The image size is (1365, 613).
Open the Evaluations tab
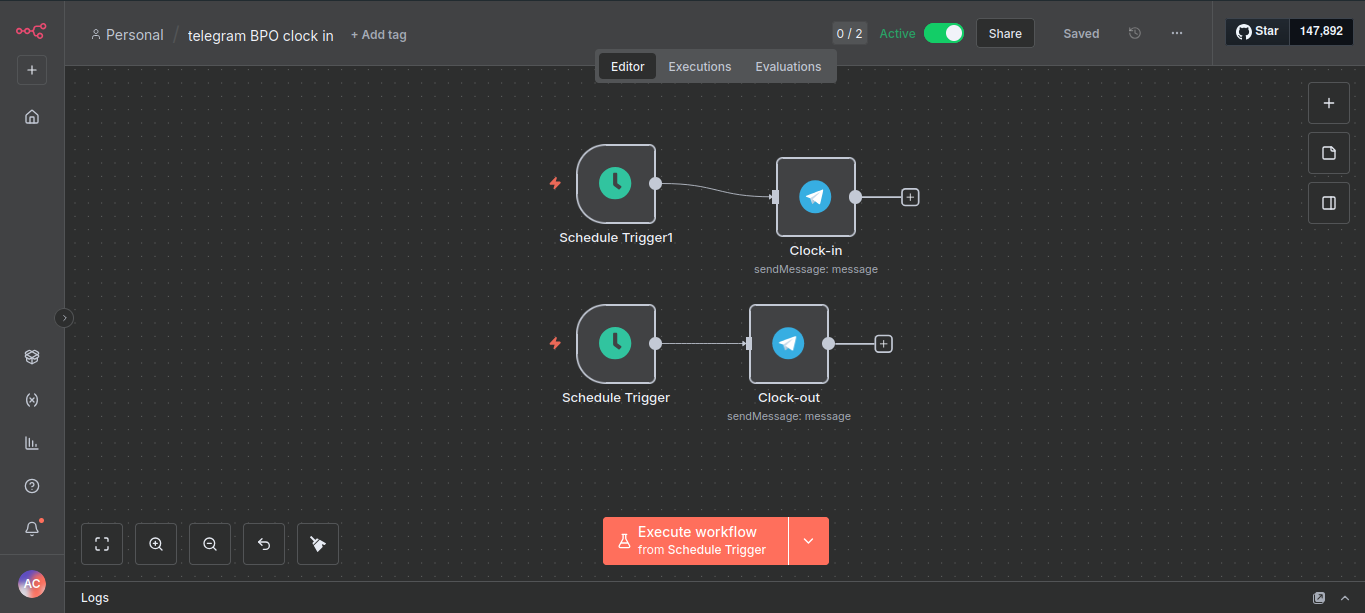pyautogui.click(x=788, y=66)
